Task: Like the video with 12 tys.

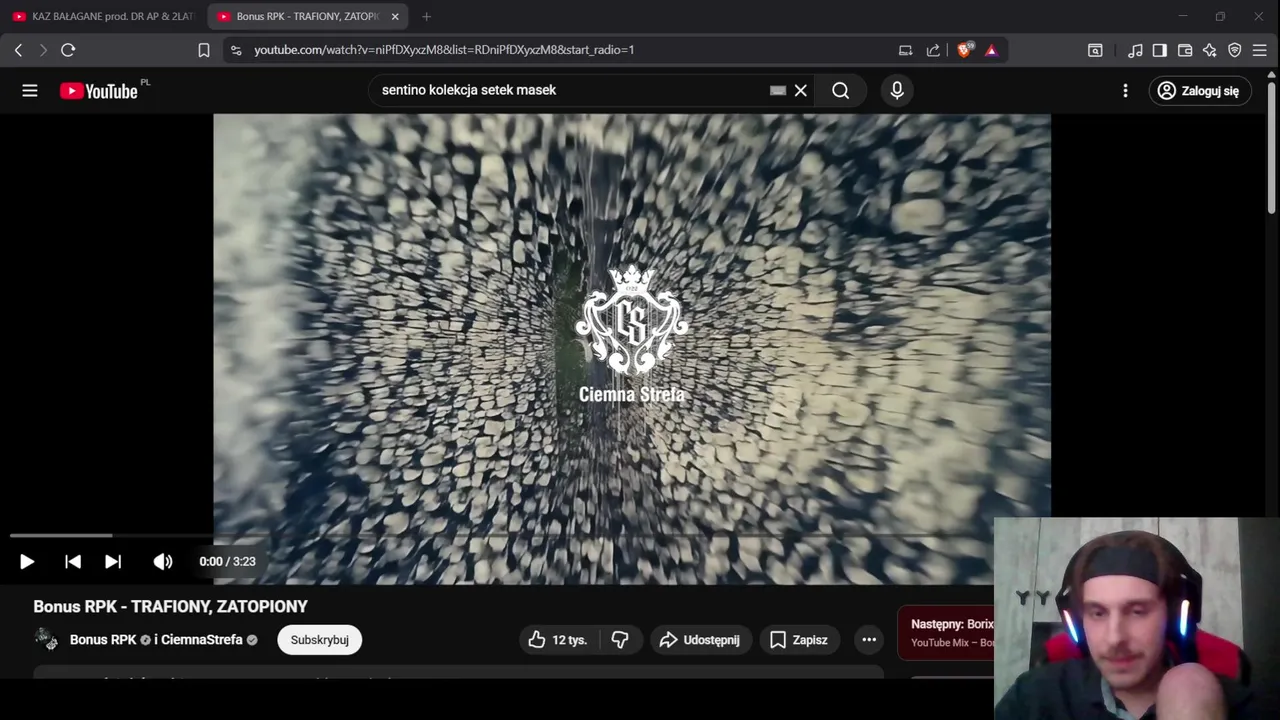Action: [558, 640]
